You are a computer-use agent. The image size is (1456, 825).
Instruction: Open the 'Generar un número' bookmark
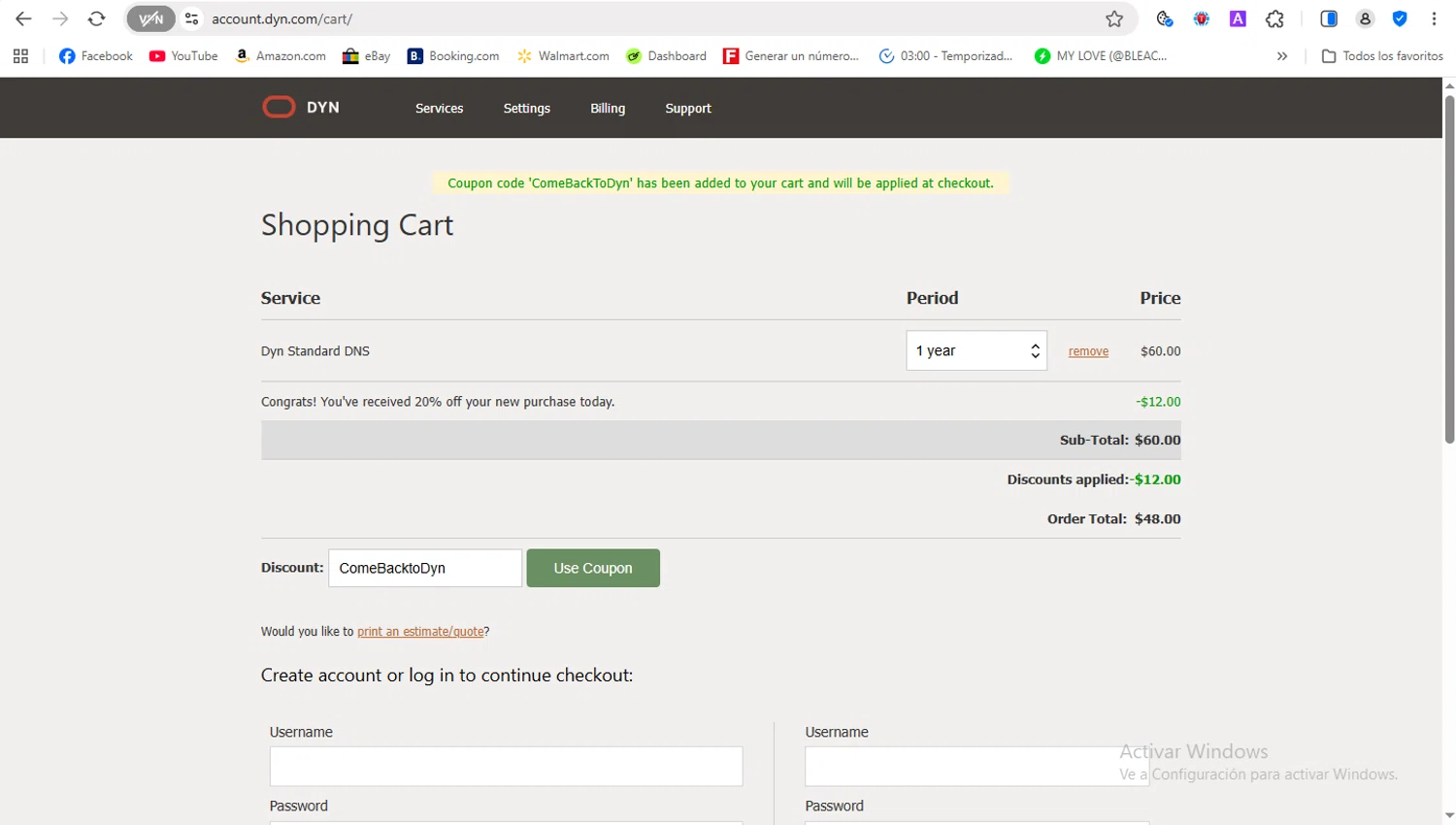click(x=791, y=56)
